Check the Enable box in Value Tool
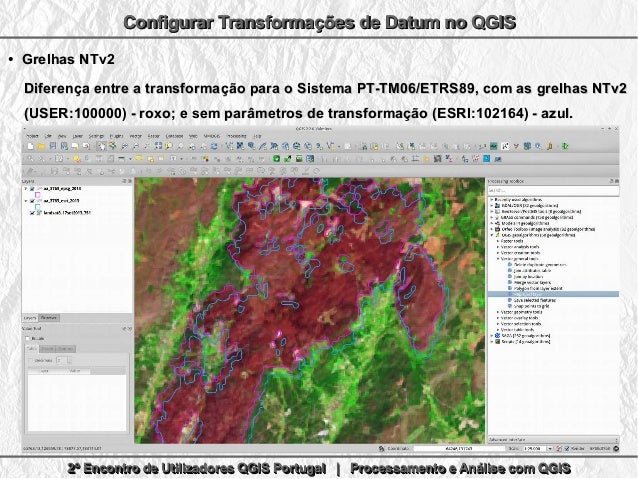 (28, 339)
